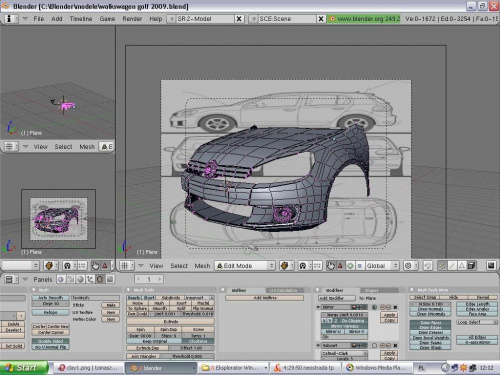Screen dimensions: 500x375
Task: Open the window type selector in main 3D header
Action: [x=126, y=266]
